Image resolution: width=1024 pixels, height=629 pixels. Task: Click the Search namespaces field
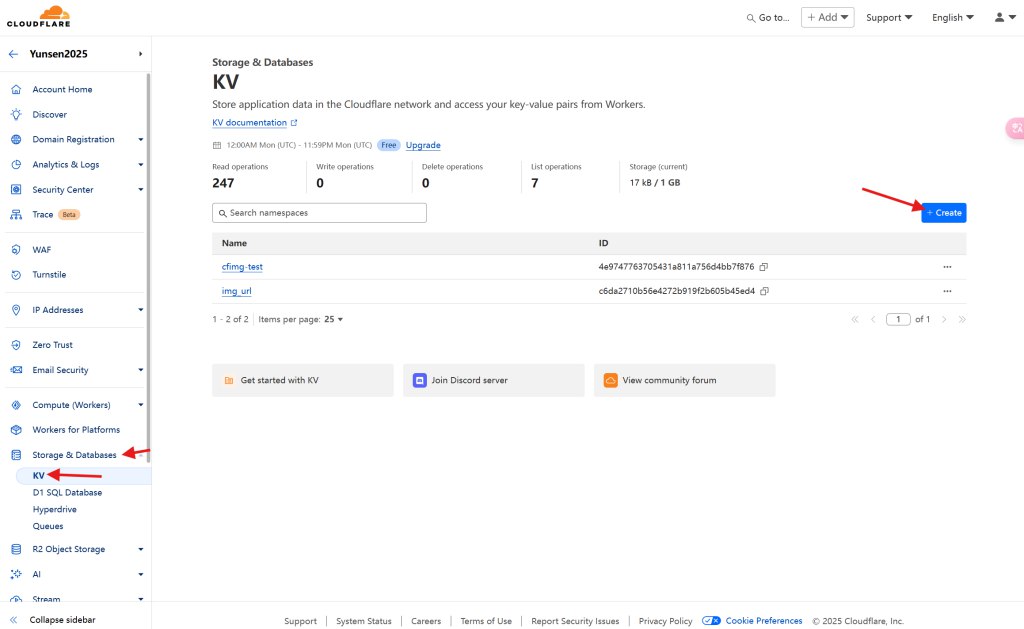tap(319, 213)
